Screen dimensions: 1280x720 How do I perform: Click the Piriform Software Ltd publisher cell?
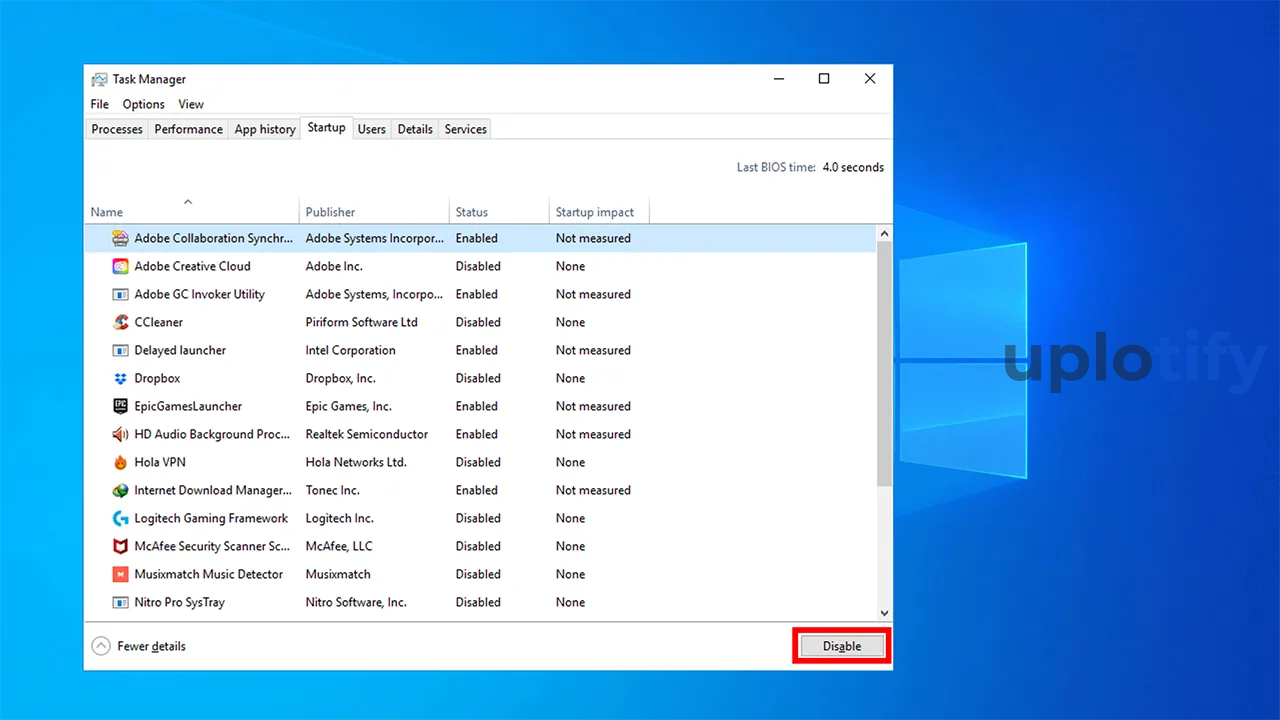tap(361, 322)
